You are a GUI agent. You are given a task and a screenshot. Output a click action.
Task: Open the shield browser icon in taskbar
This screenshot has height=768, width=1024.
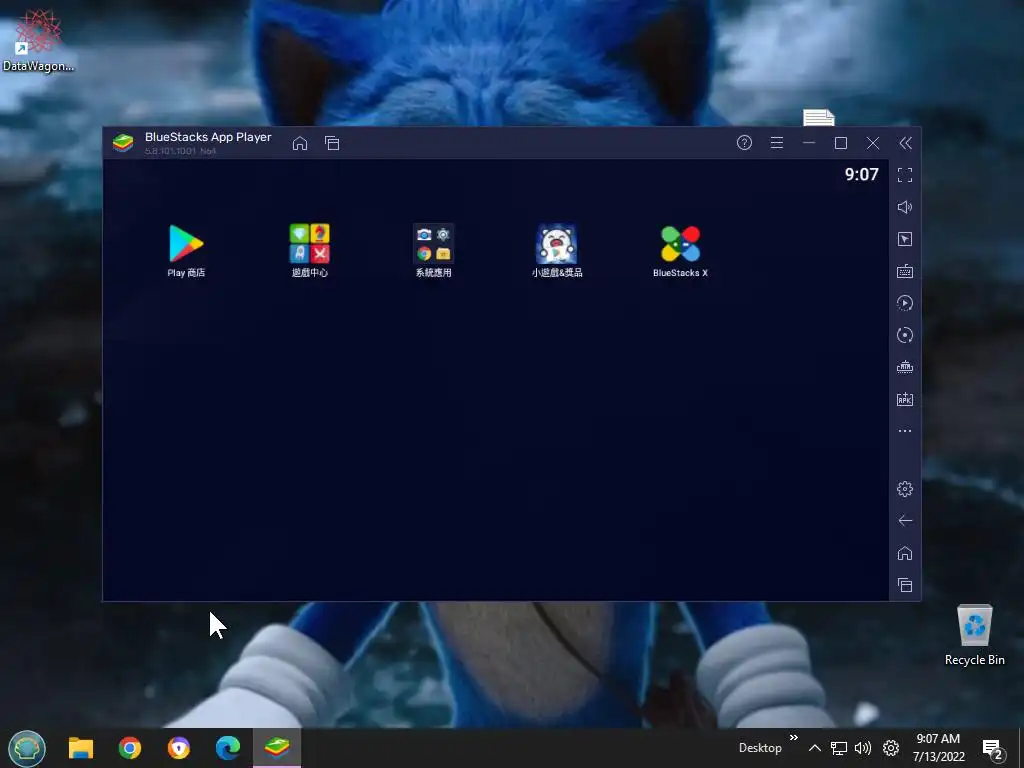tap(179, 748)
